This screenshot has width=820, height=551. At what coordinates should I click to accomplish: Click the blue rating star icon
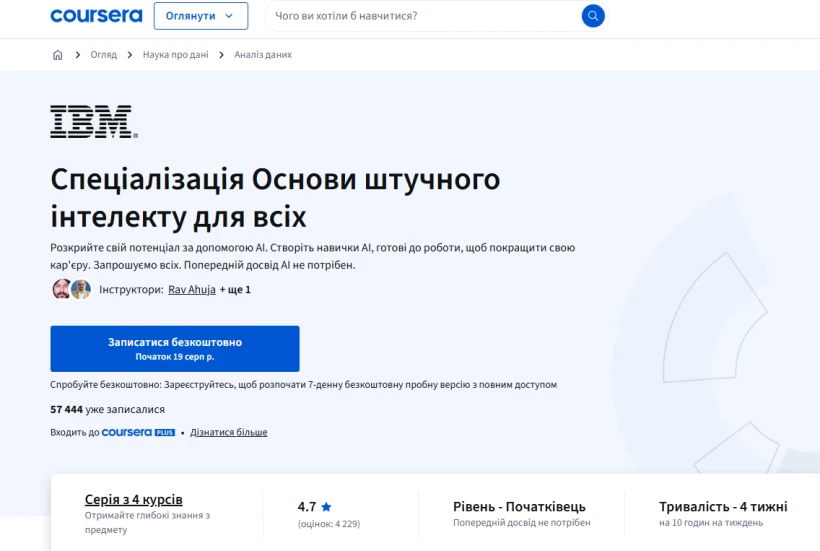coord(326,507)
